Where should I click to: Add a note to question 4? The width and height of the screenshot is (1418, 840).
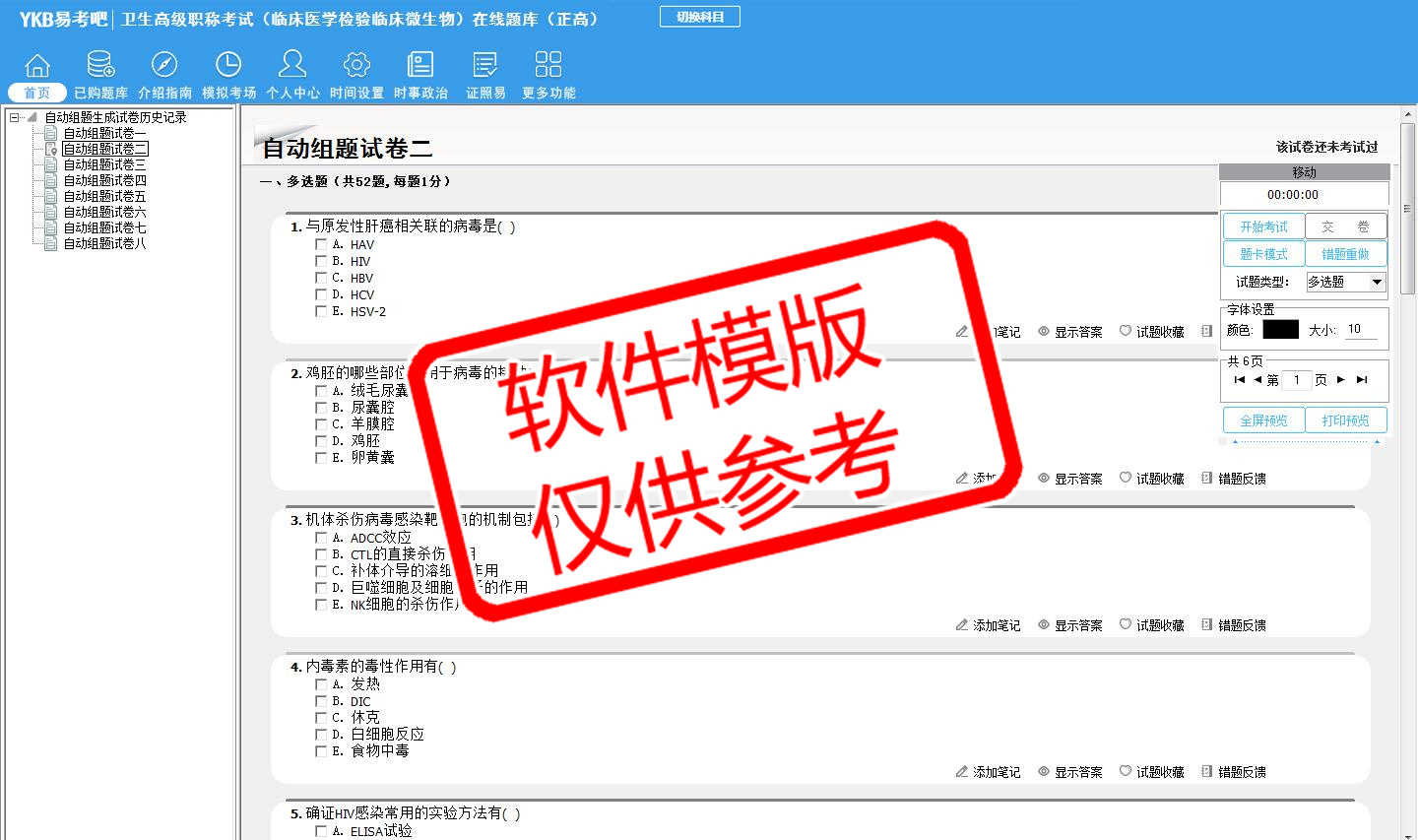point(989,772)
